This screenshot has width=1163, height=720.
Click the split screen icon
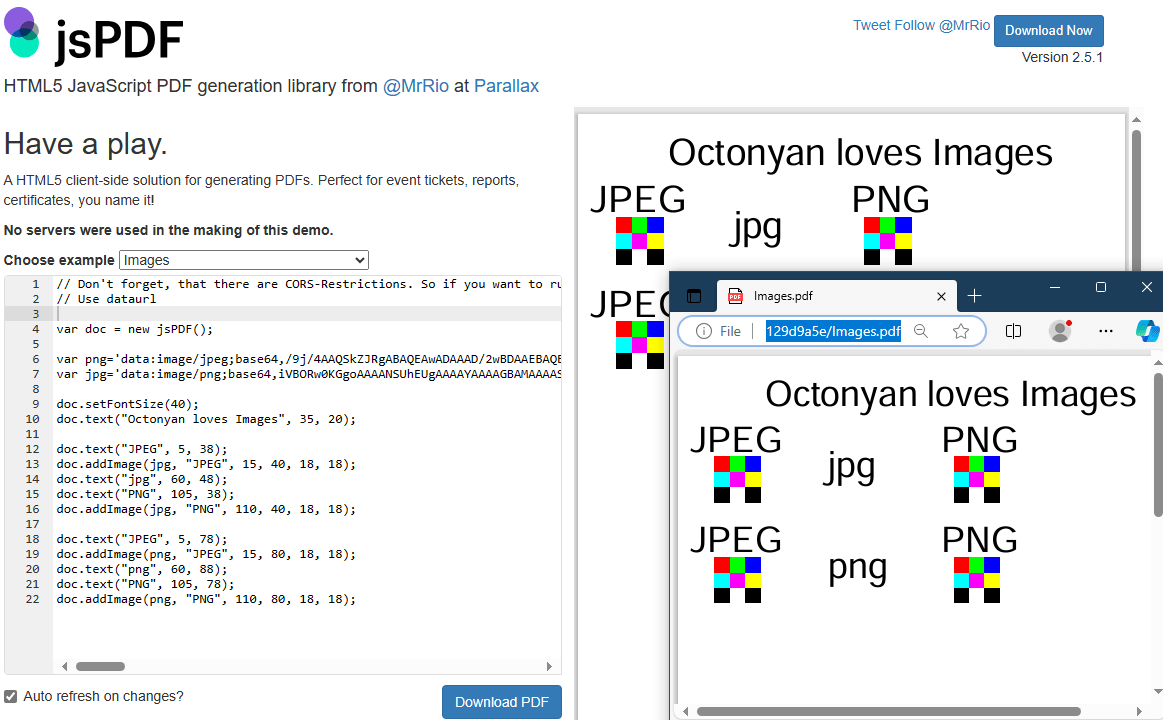1013,331
